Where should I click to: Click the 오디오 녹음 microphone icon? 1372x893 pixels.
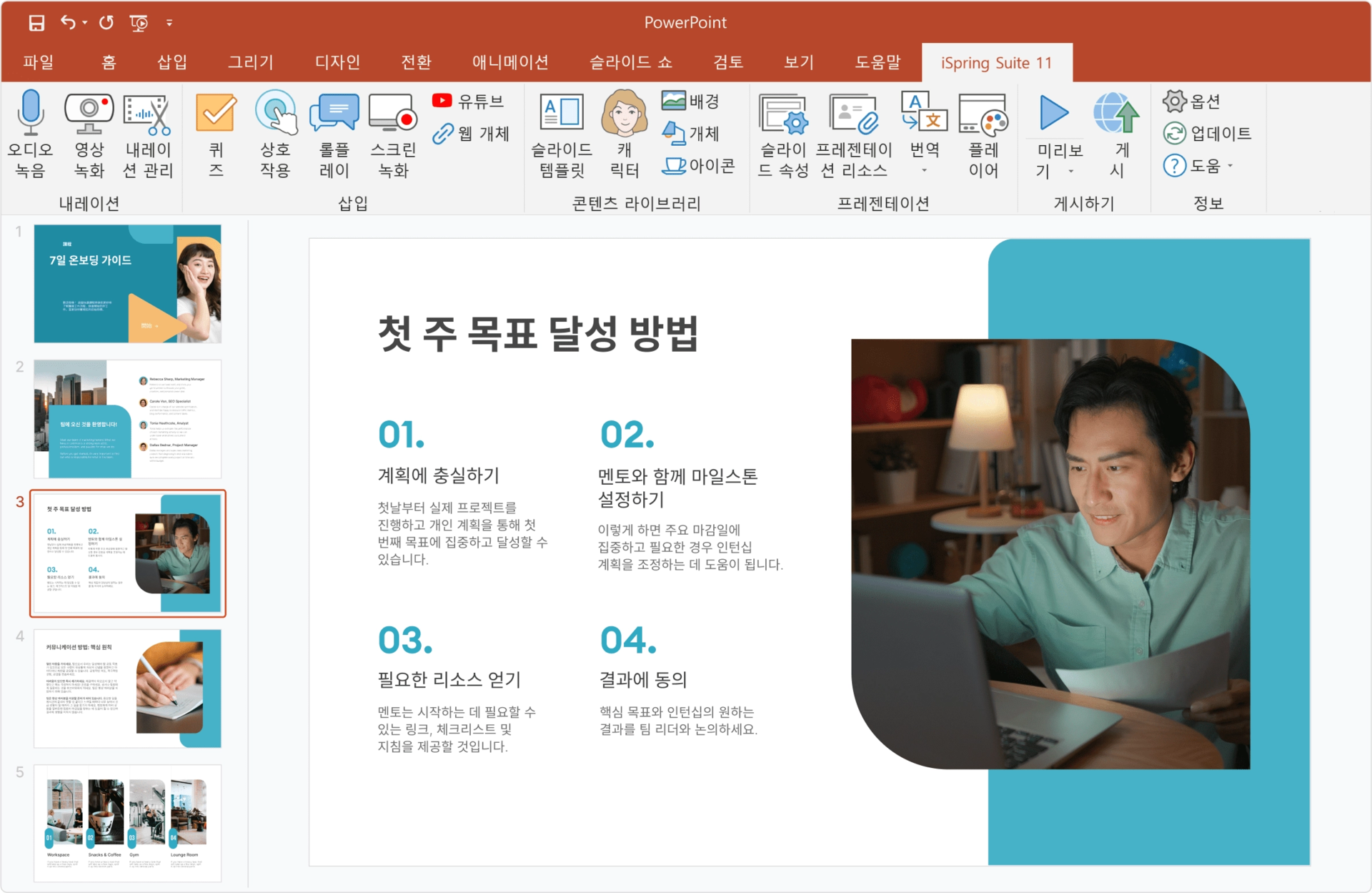pos(30,112)
